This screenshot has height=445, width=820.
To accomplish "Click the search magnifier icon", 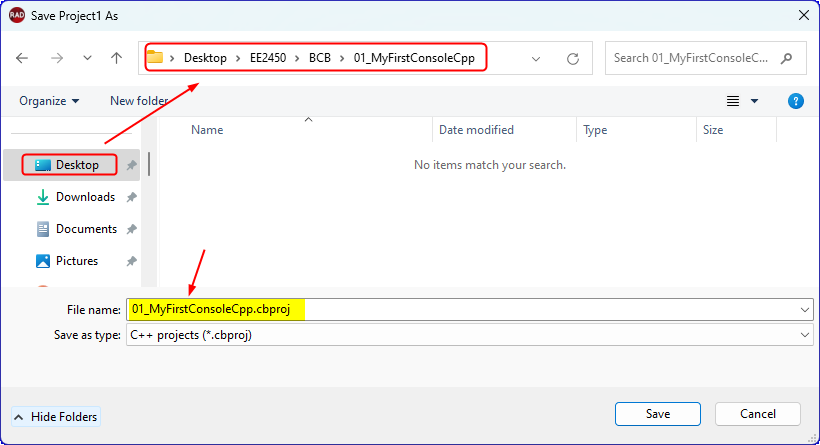I will (787, 58).
